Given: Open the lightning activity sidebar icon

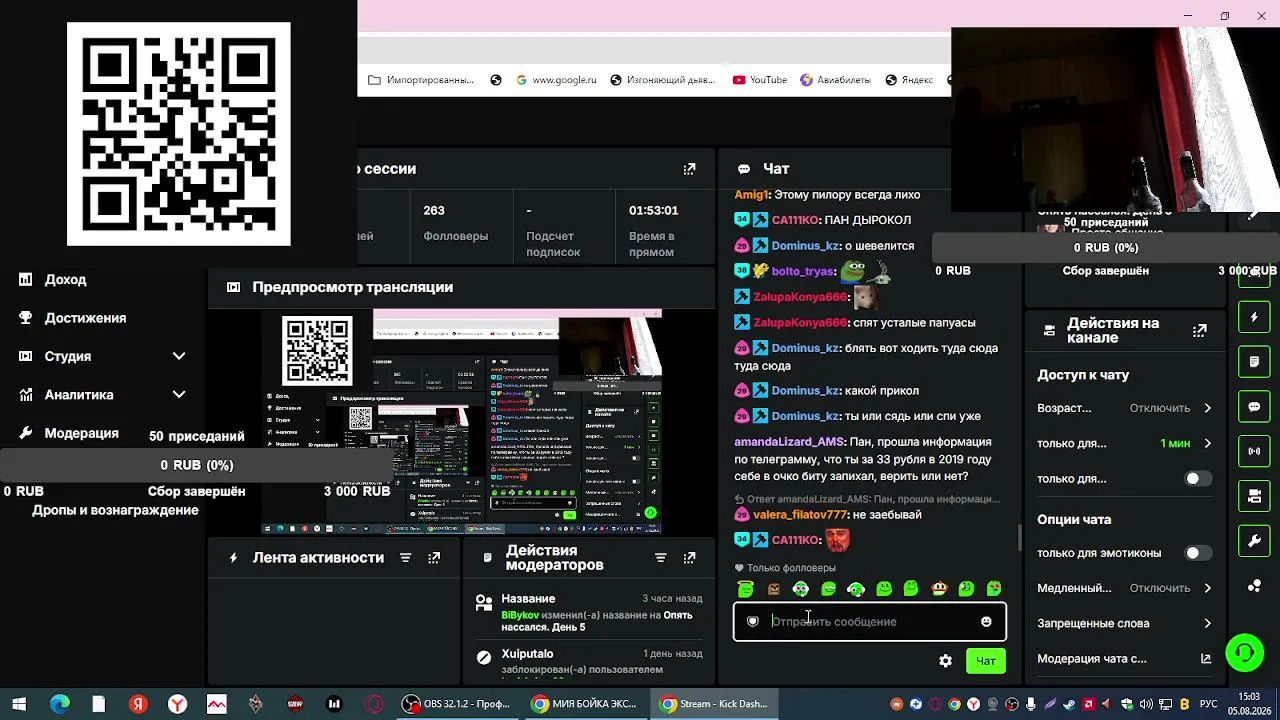Looking at the screenshot, I should (x=1254, y=317).
